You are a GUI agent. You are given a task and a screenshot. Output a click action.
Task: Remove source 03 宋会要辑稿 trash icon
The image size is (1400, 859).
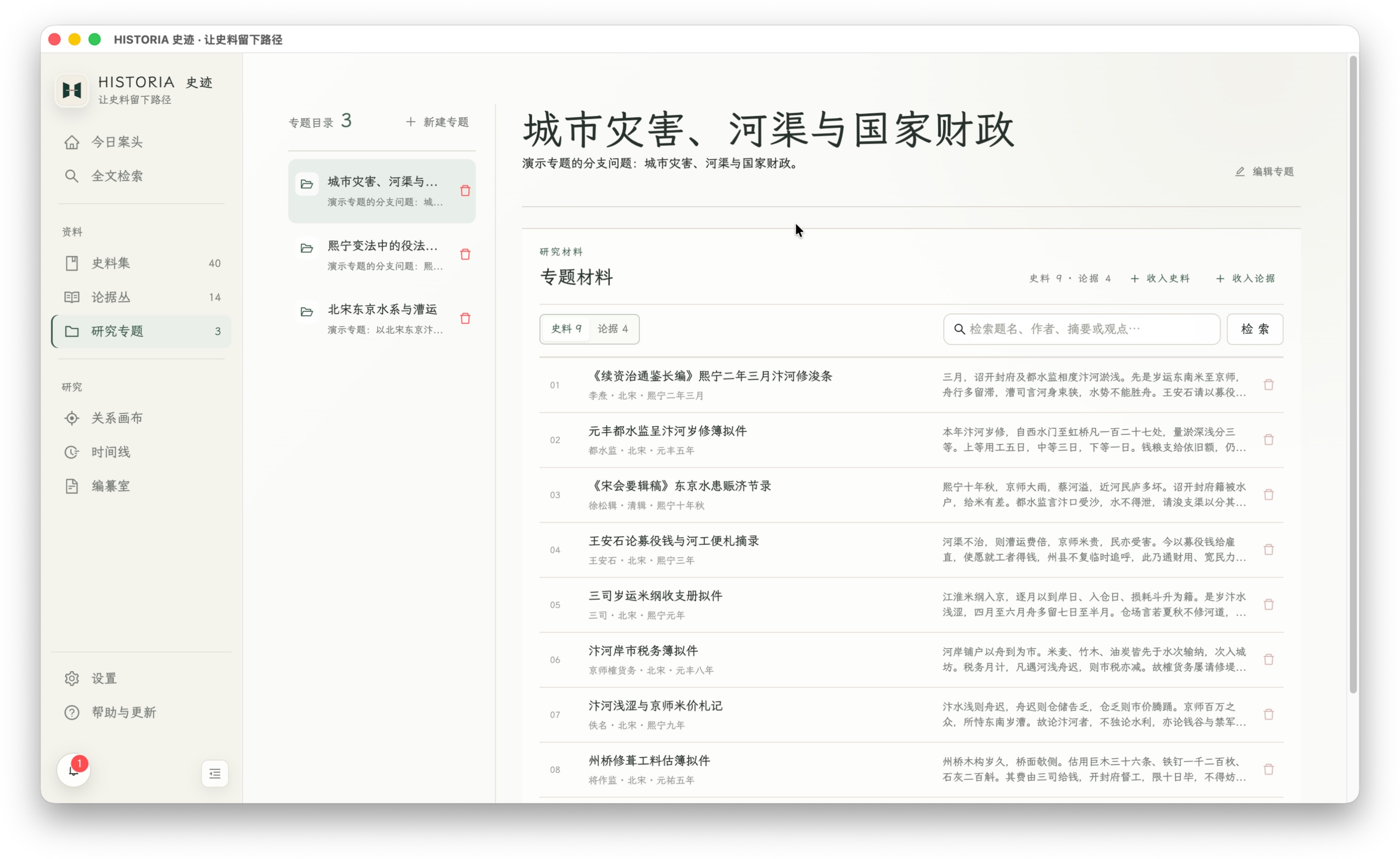coord(1269,494)
